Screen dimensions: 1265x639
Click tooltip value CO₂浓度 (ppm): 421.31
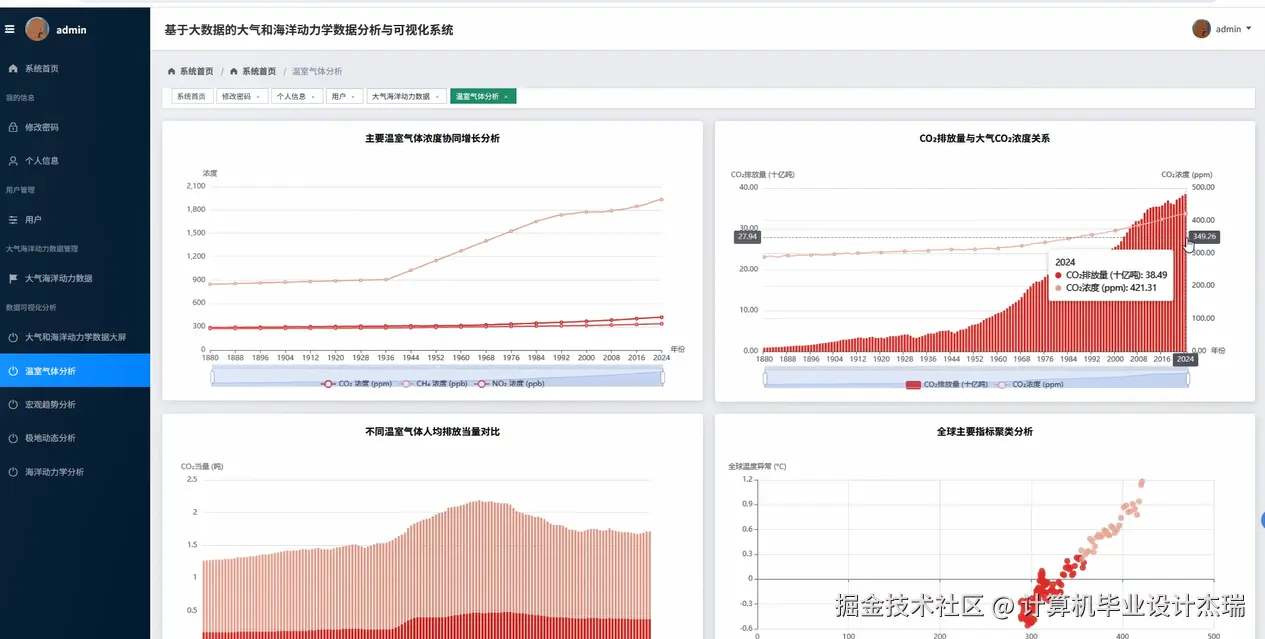coord(1111,287)
